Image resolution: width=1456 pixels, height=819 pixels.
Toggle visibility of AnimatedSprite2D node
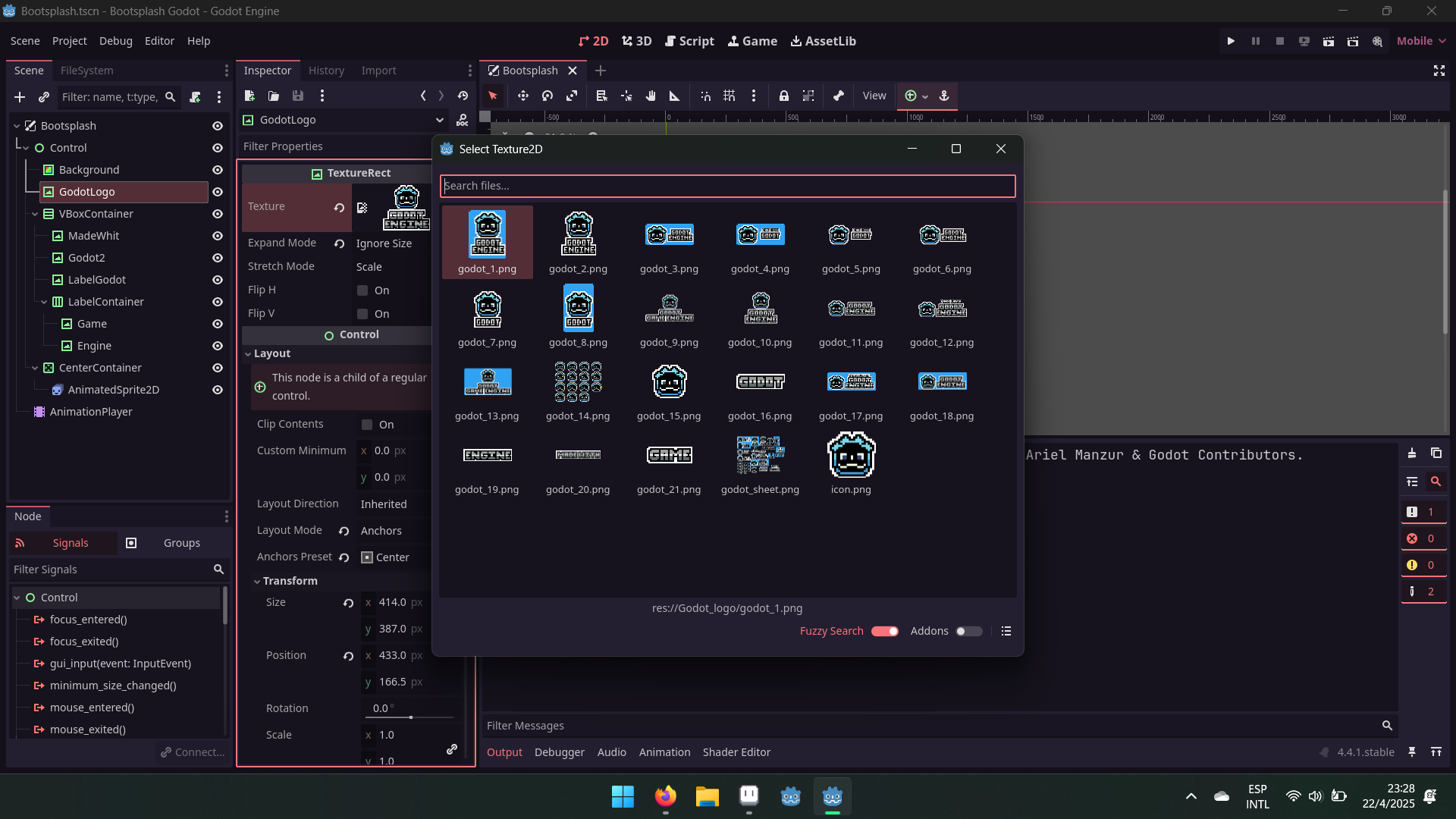click(218, 390)
